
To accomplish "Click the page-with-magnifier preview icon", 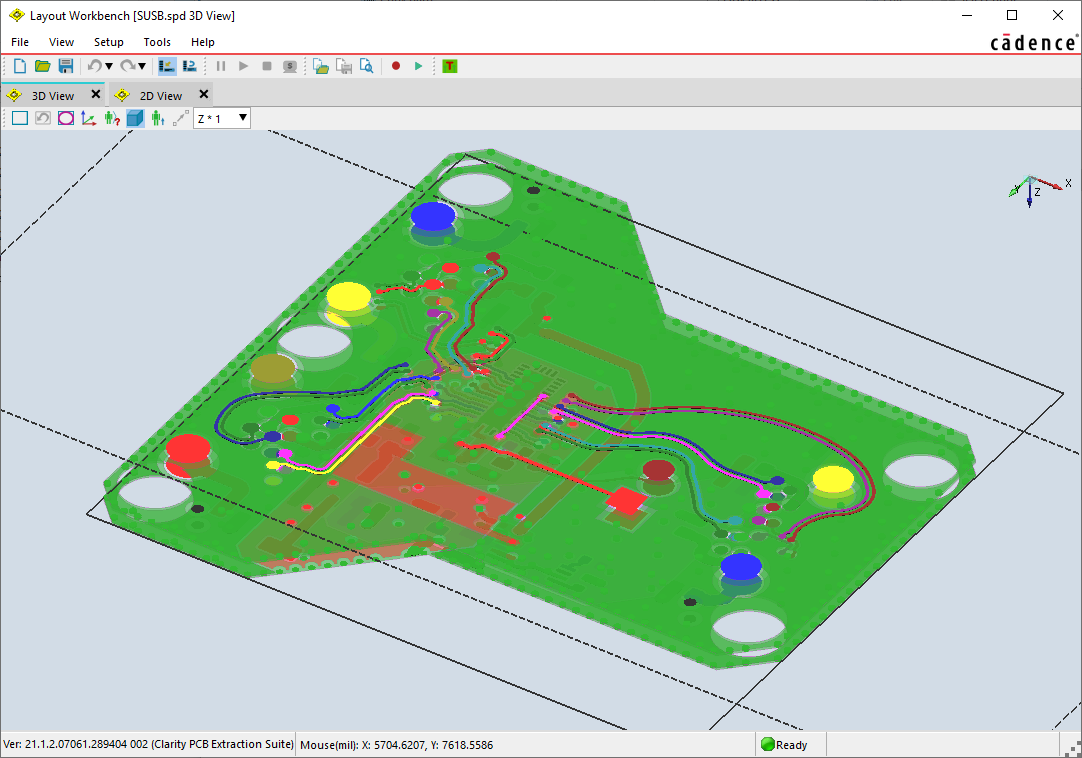I will click(x=366, y=66).
